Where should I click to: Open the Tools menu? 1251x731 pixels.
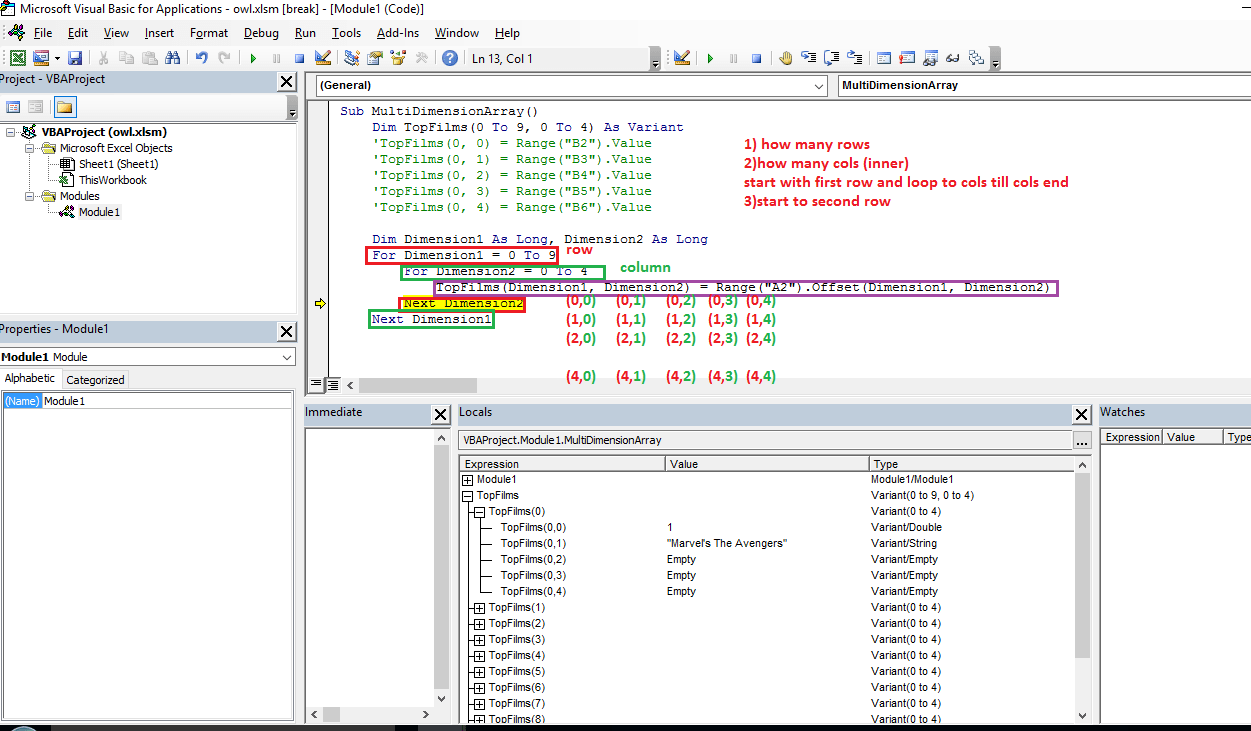(x=346, y=33)
